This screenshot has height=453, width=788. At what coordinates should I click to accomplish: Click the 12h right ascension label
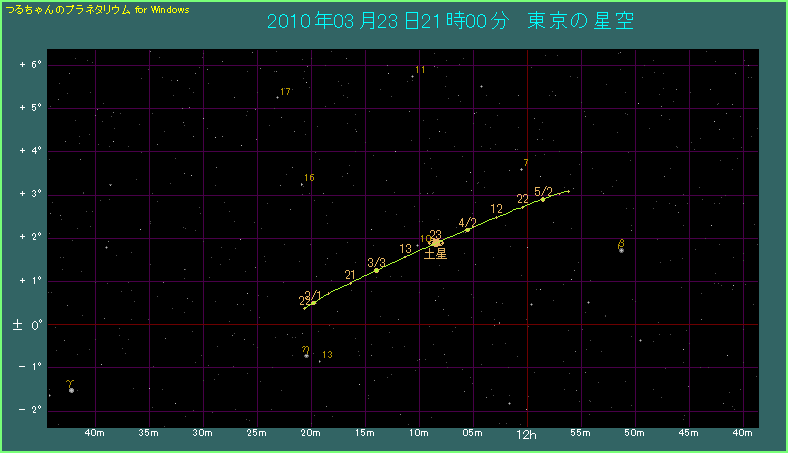tap(526, 435)
